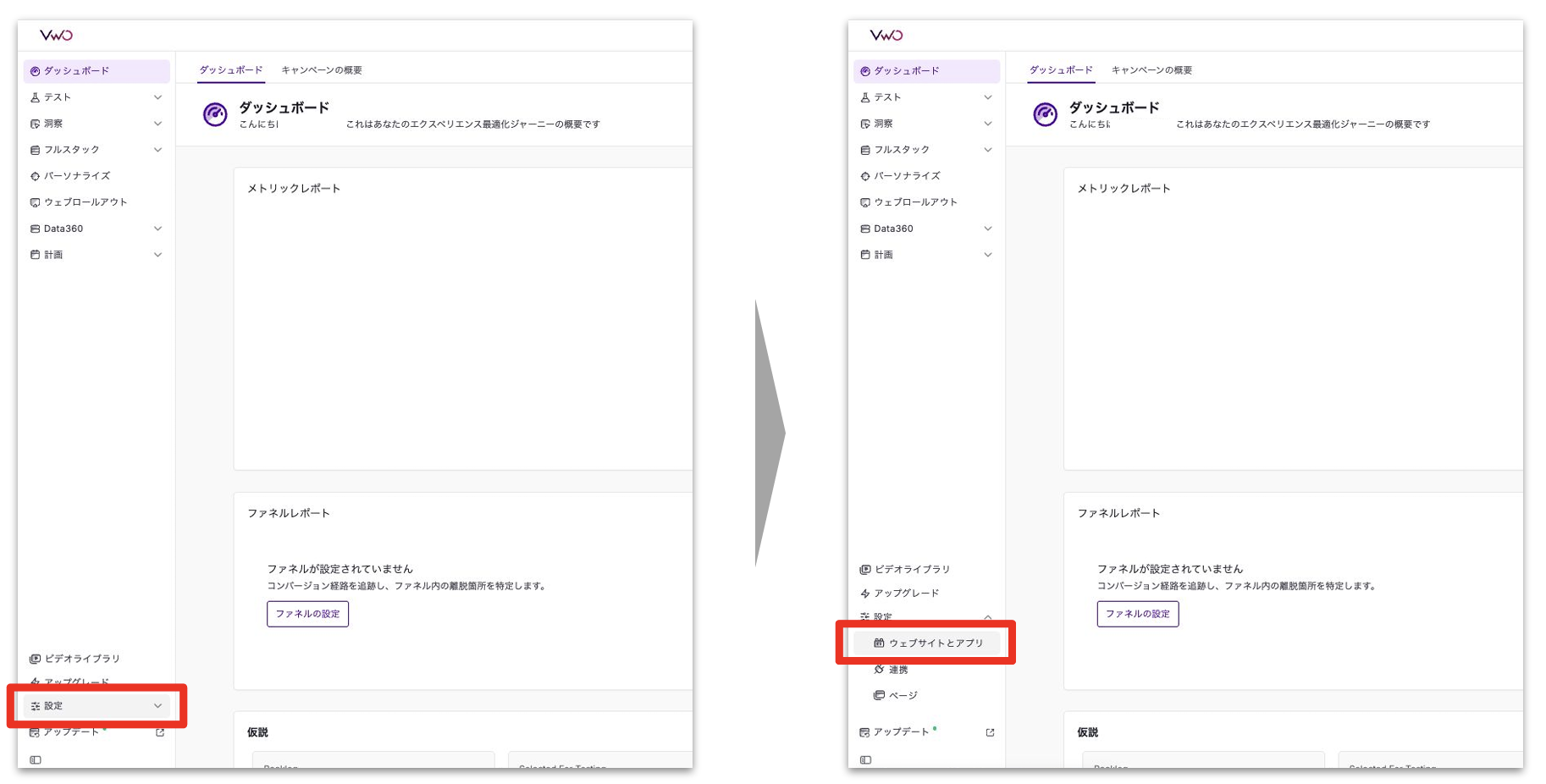The image size is (1546, 784).
Task: Click the アップグレード lightning icon in right screenshot
Action: click(x=865, y=594)
